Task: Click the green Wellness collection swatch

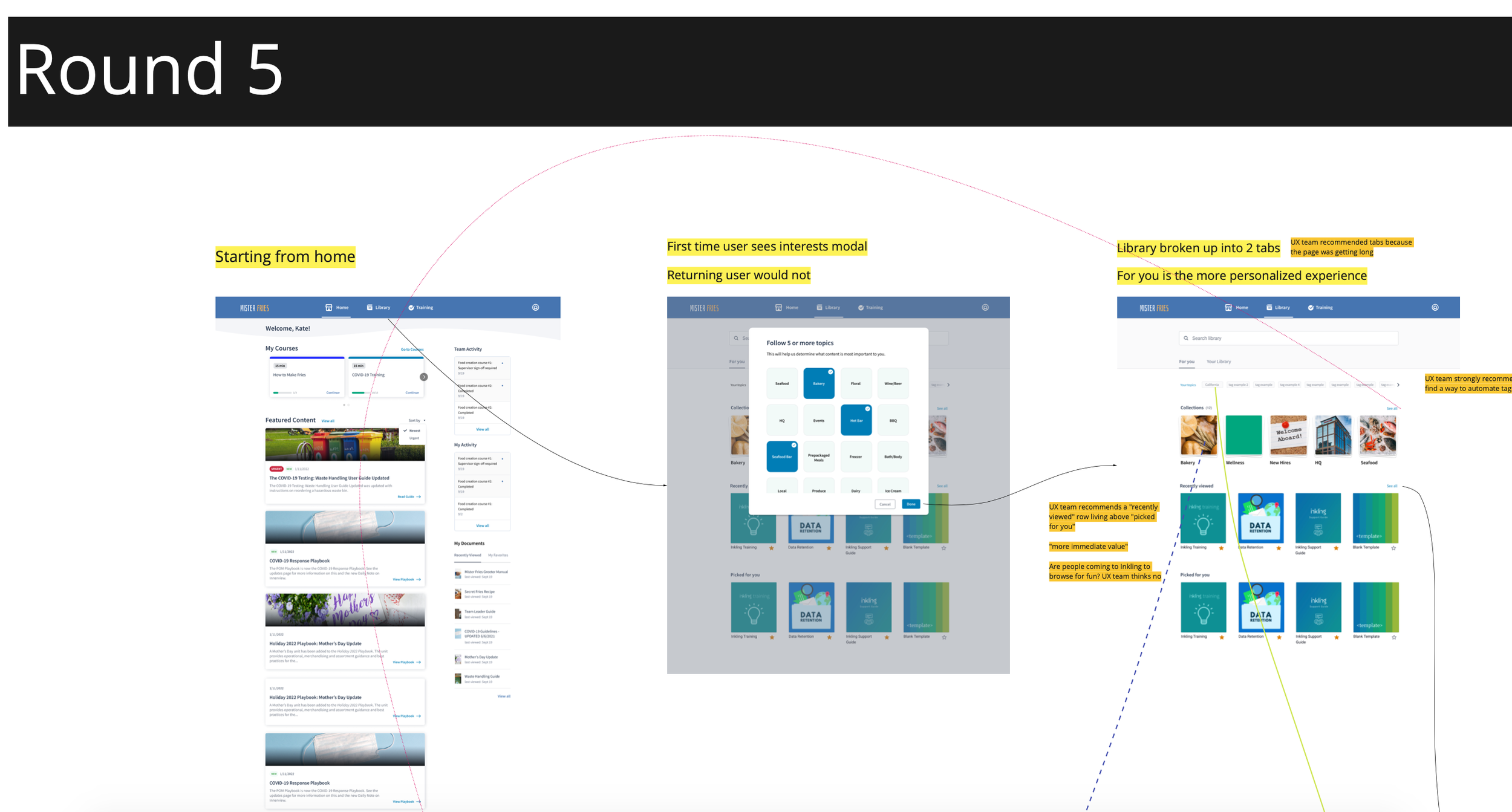Action: [1243, 435]
